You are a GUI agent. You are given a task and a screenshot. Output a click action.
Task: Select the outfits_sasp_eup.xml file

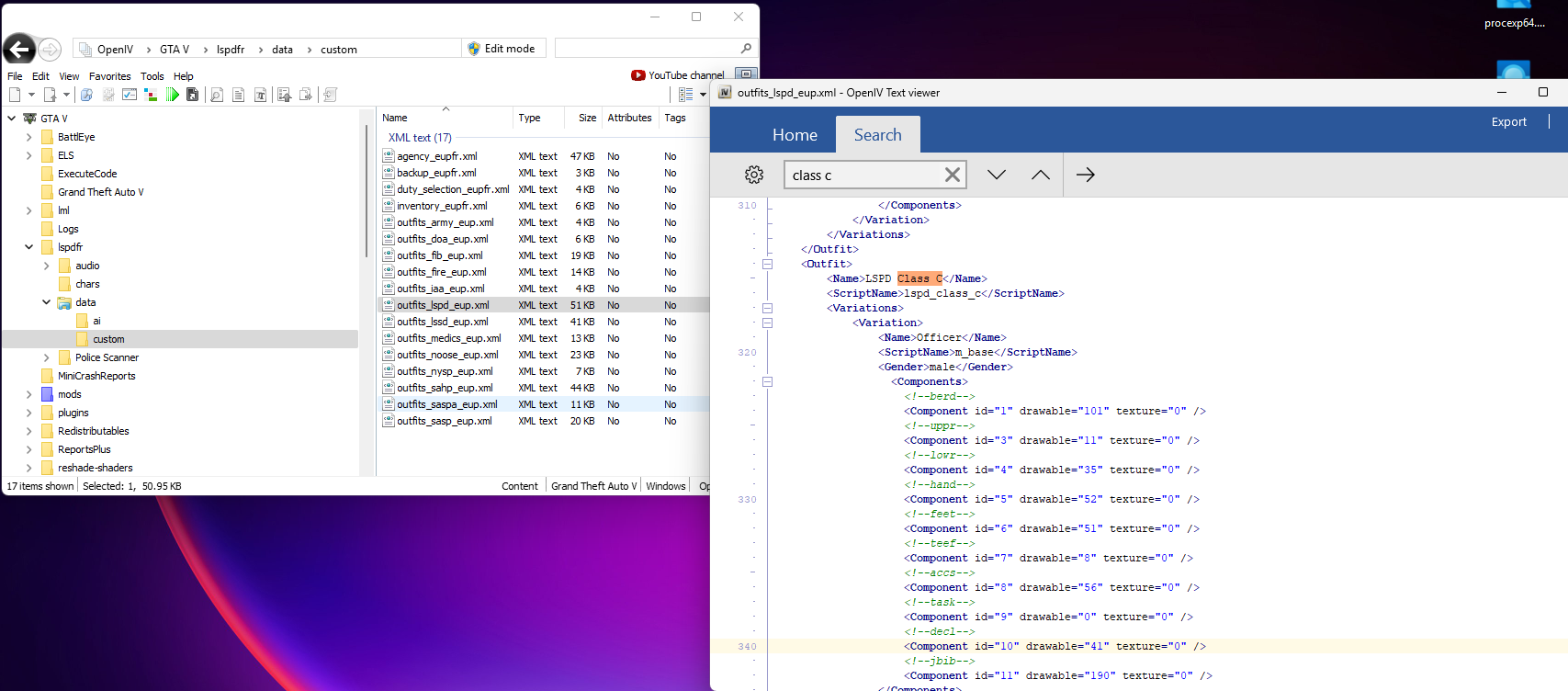(x=444, y=421)
